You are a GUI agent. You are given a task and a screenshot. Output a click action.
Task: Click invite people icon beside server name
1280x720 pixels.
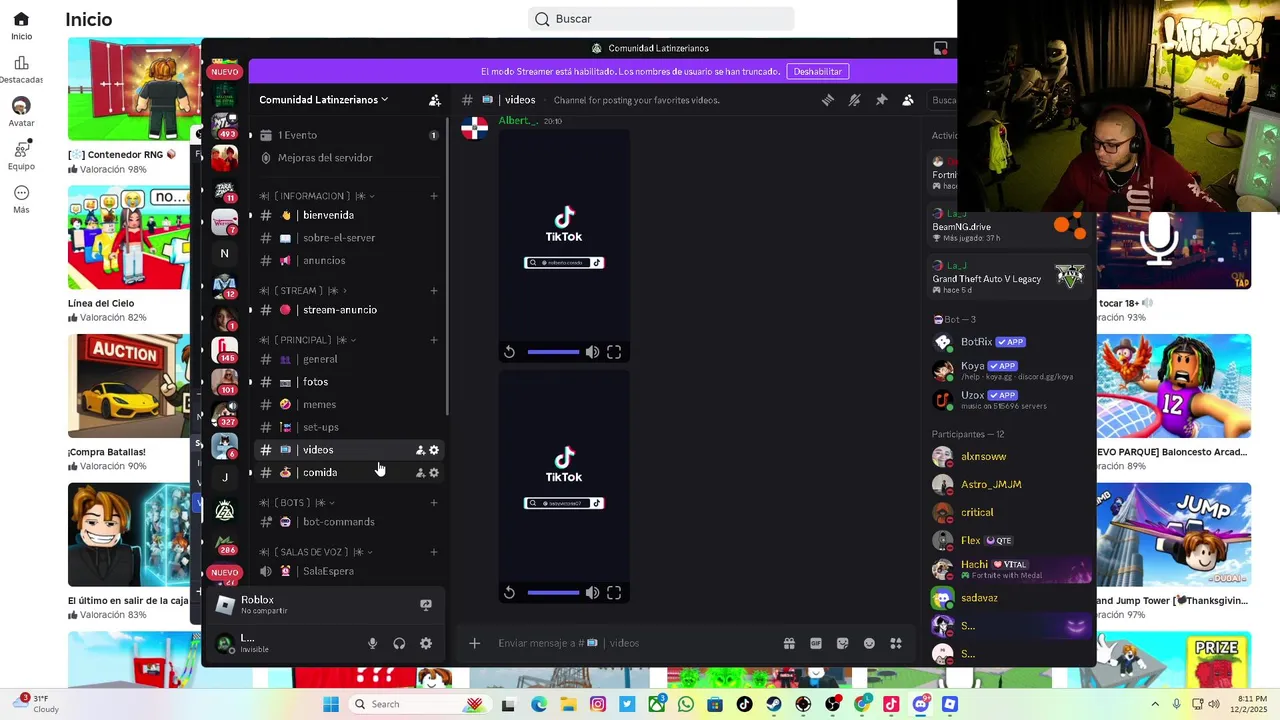(434, 100)
